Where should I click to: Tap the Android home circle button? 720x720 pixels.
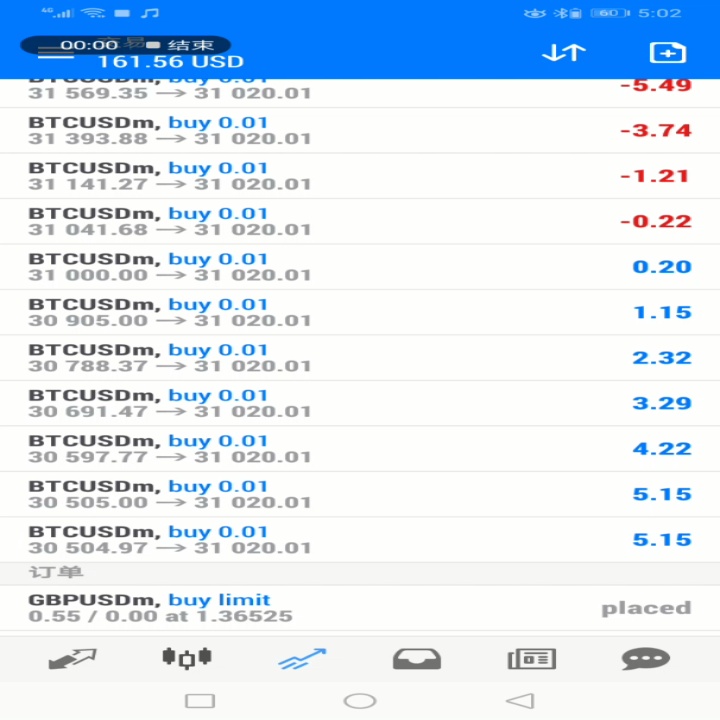pyautogui.click(x=360, y=701)
